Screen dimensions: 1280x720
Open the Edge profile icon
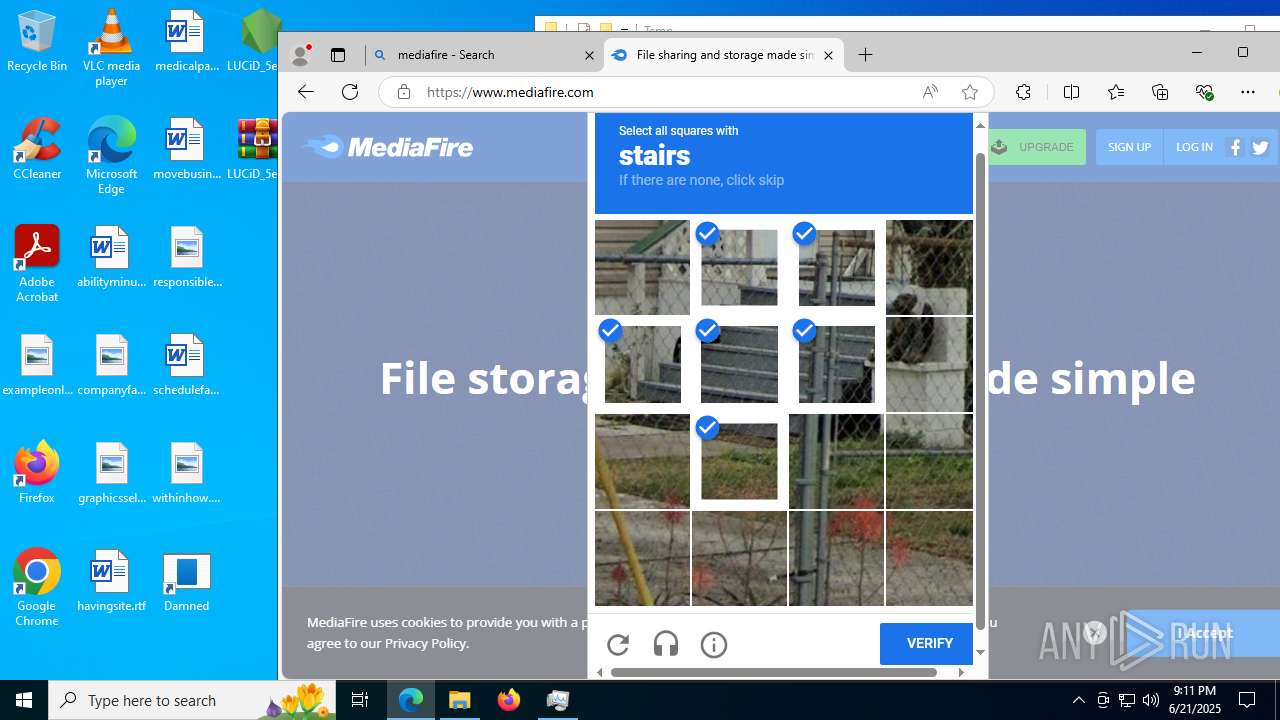(x=300, y=55)
